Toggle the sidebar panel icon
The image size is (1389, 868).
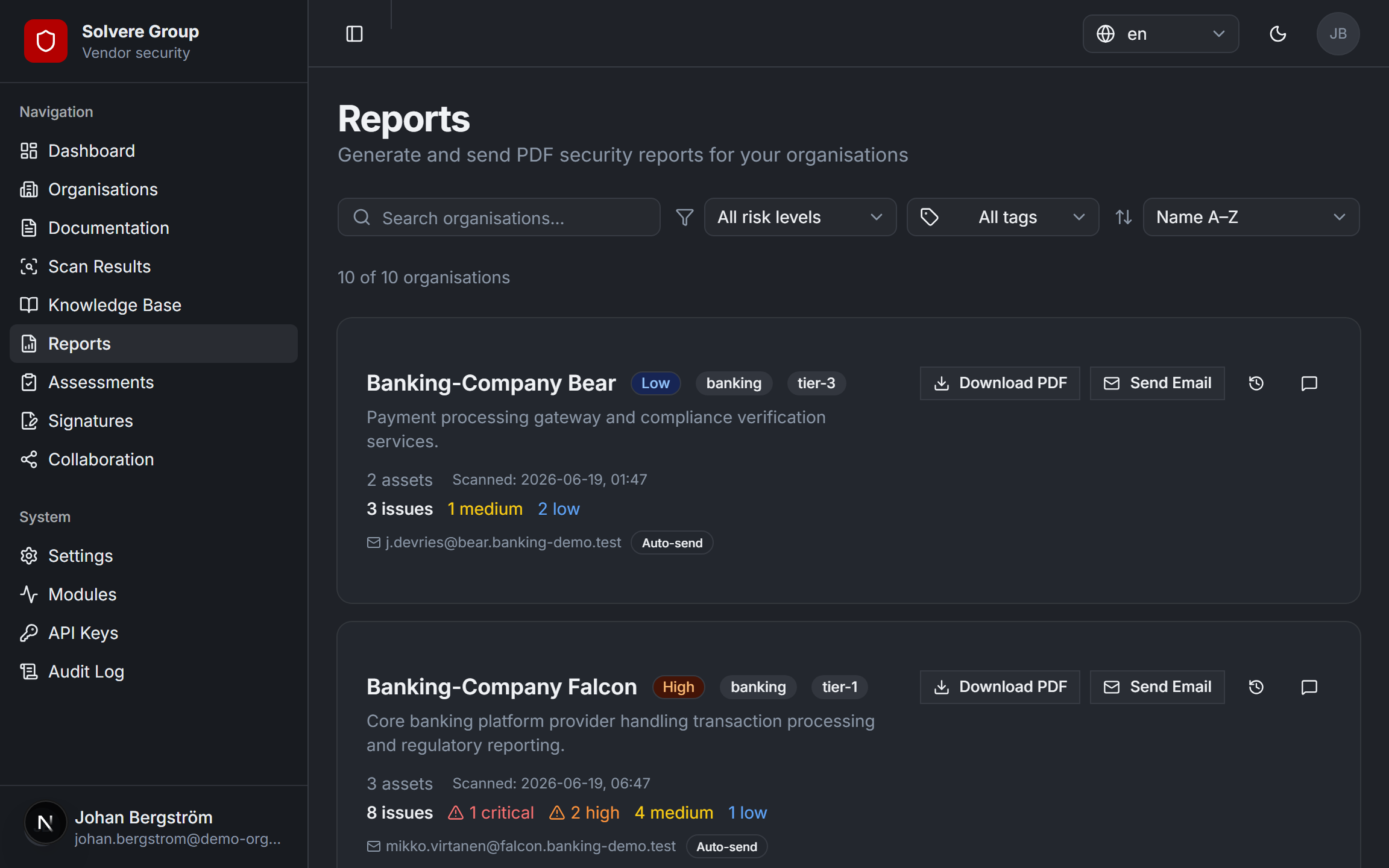[354, 34]
